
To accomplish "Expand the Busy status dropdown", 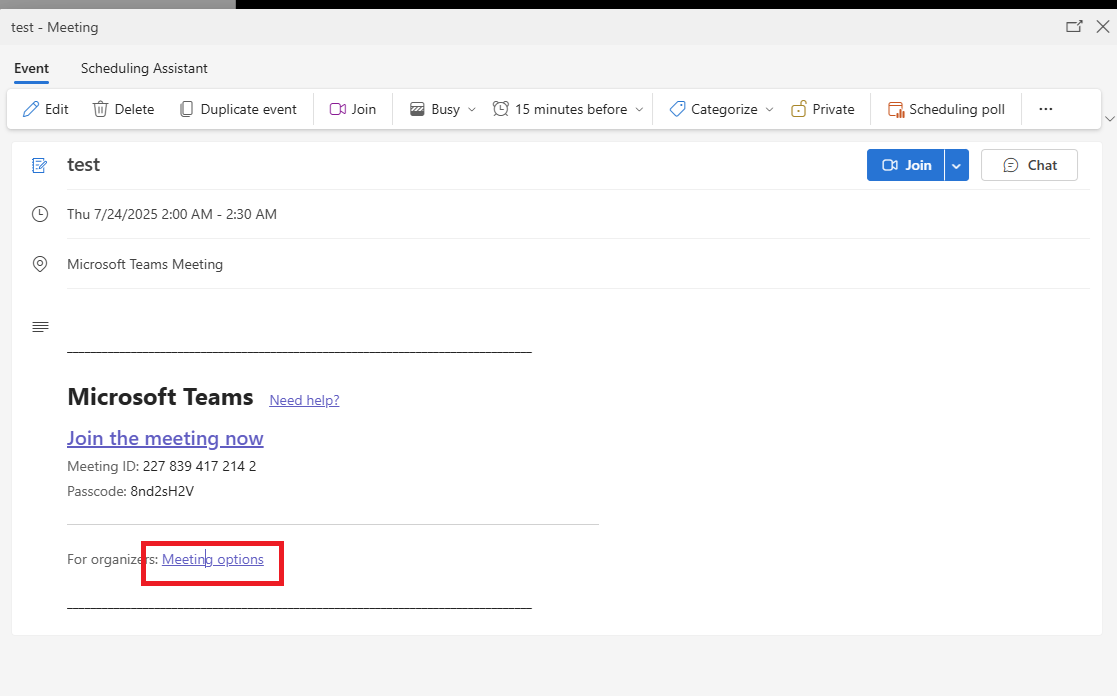I will 472,110.
